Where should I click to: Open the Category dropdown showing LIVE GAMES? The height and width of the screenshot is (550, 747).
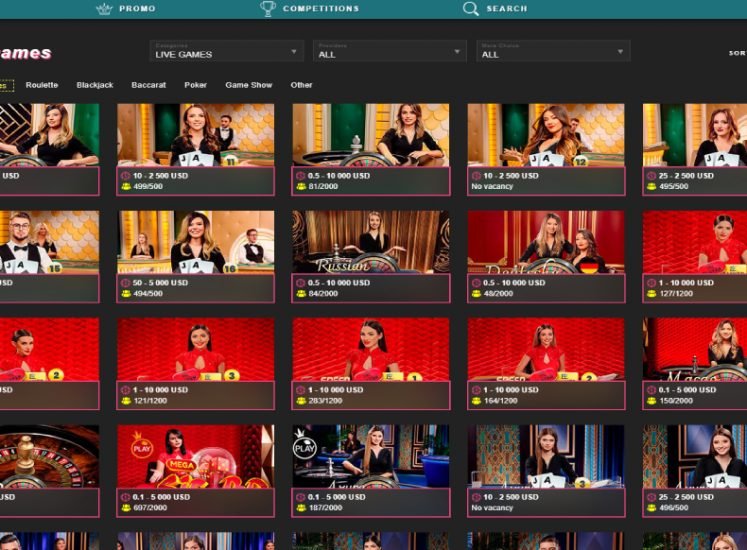click(x=226, y=51)
